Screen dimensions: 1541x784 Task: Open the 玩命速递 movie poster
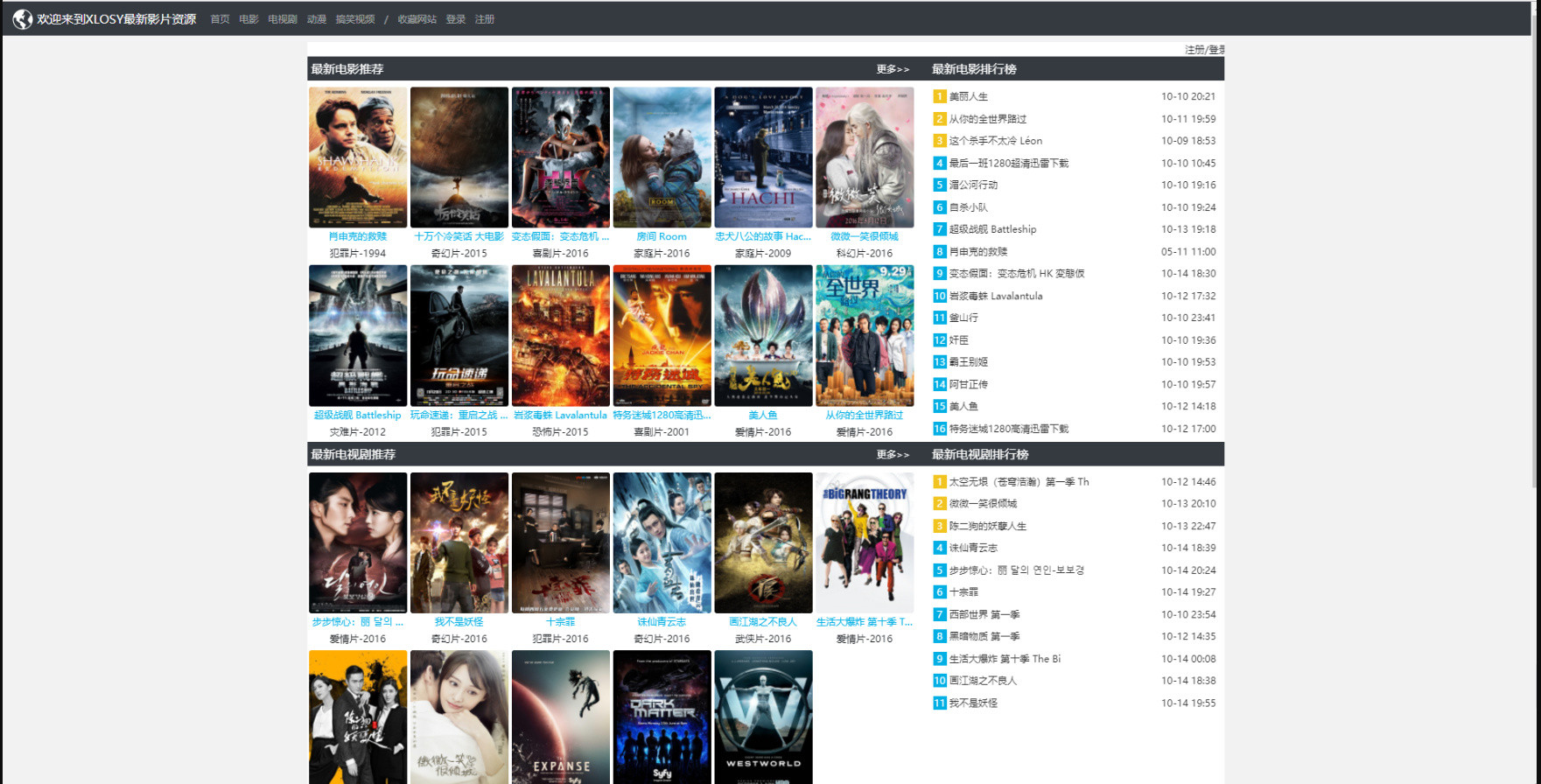459,336
